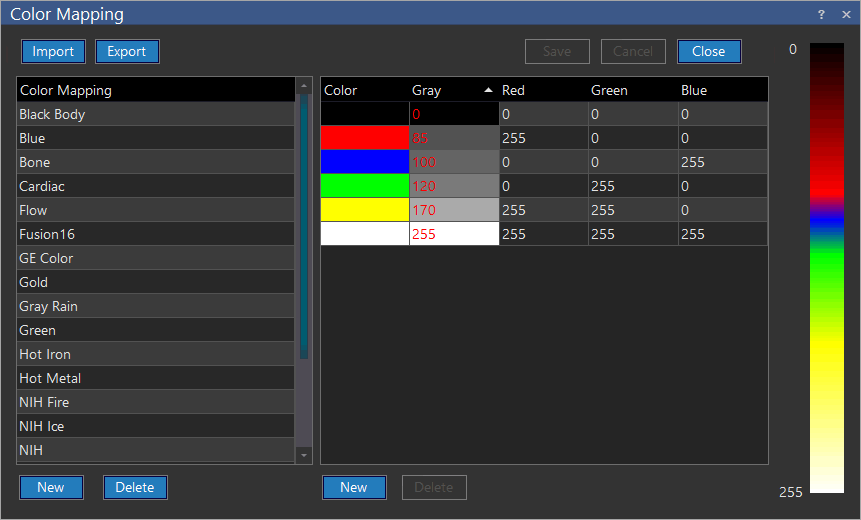861x520 pixels.
Task: Click the red color swatch
Action: 364,138
